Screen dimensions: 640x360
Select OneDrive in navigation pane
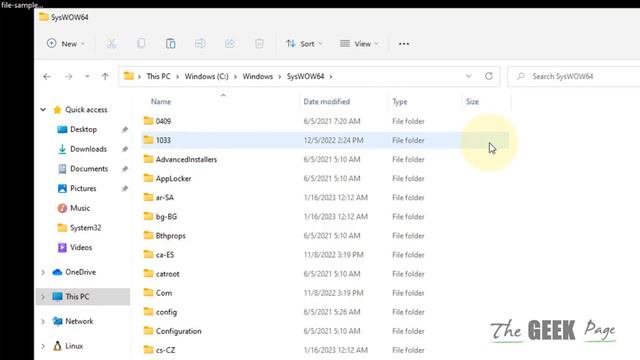(x=80, y=272)
